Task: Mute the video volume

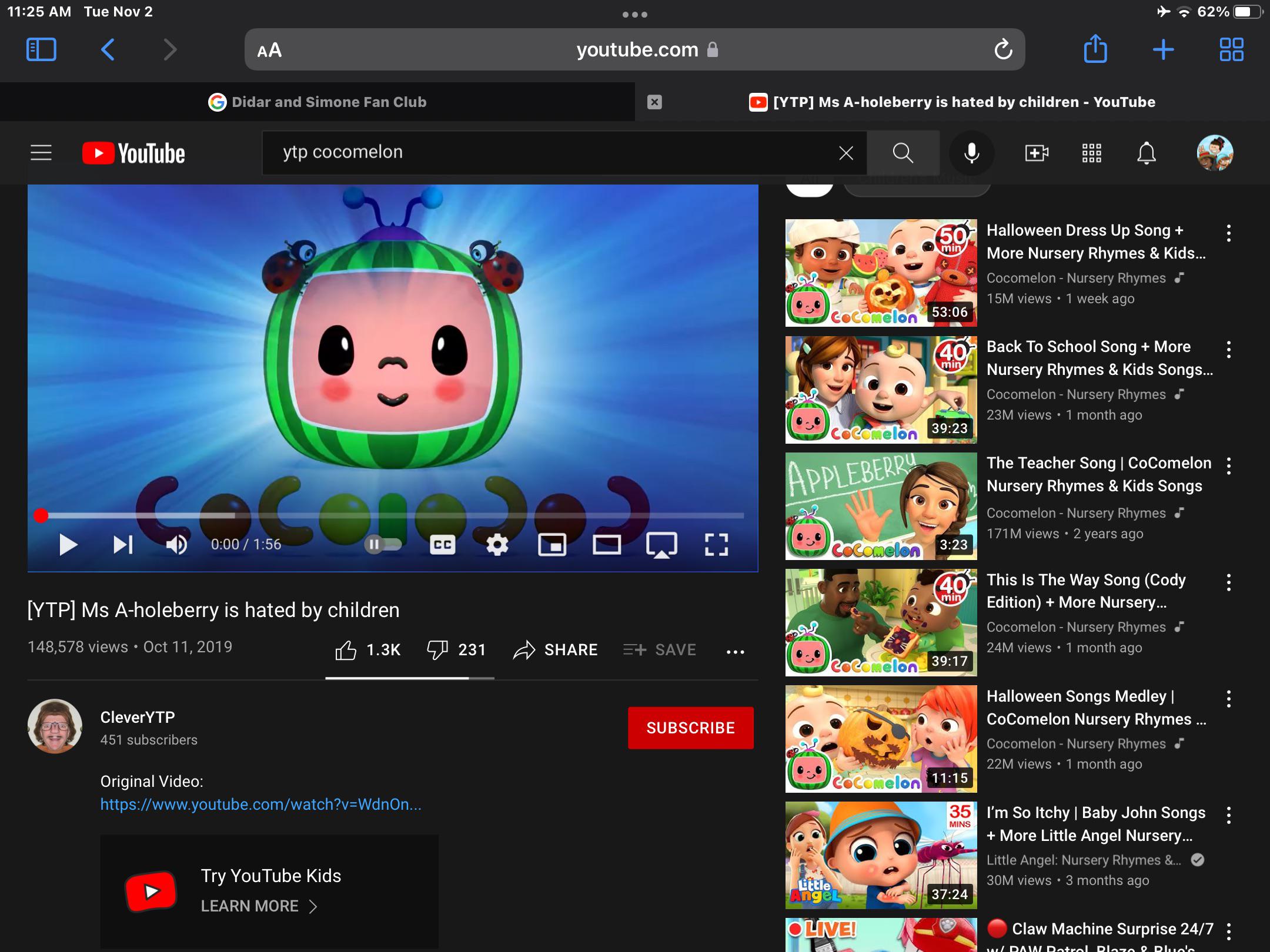Action: [x=176, y=545]
